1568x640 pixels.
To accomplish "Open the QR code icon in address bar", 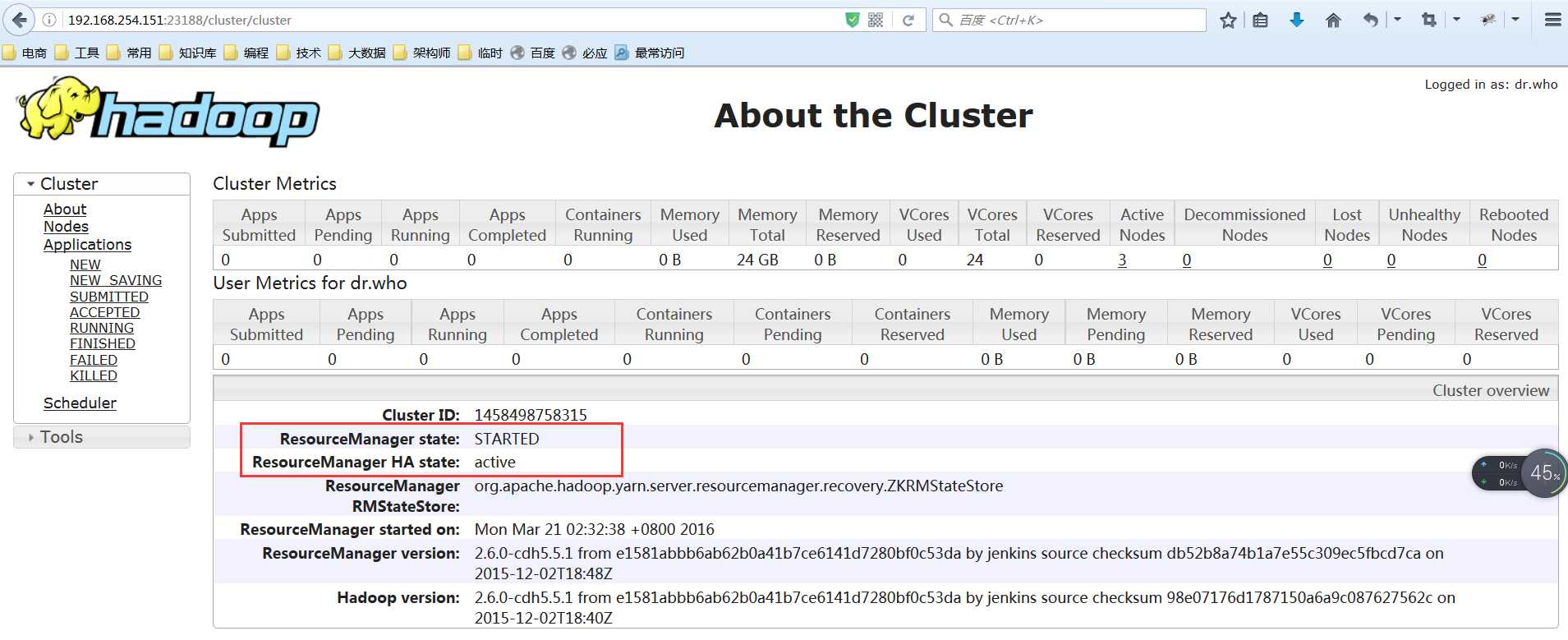I will coord(876,20).
